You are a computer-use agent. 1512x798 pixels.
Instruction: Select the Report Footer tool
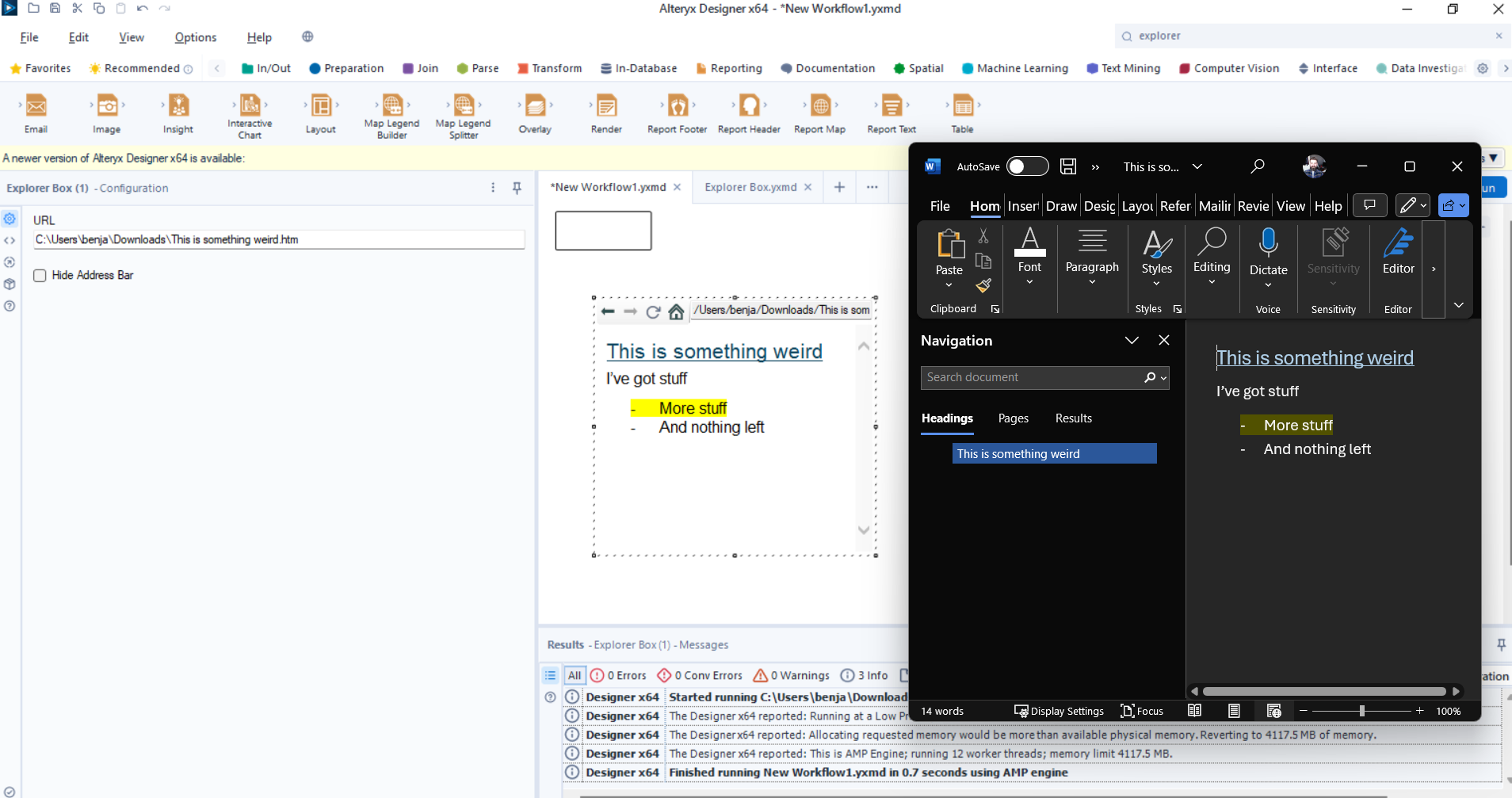pyautogui.click(x=677, y=111)
